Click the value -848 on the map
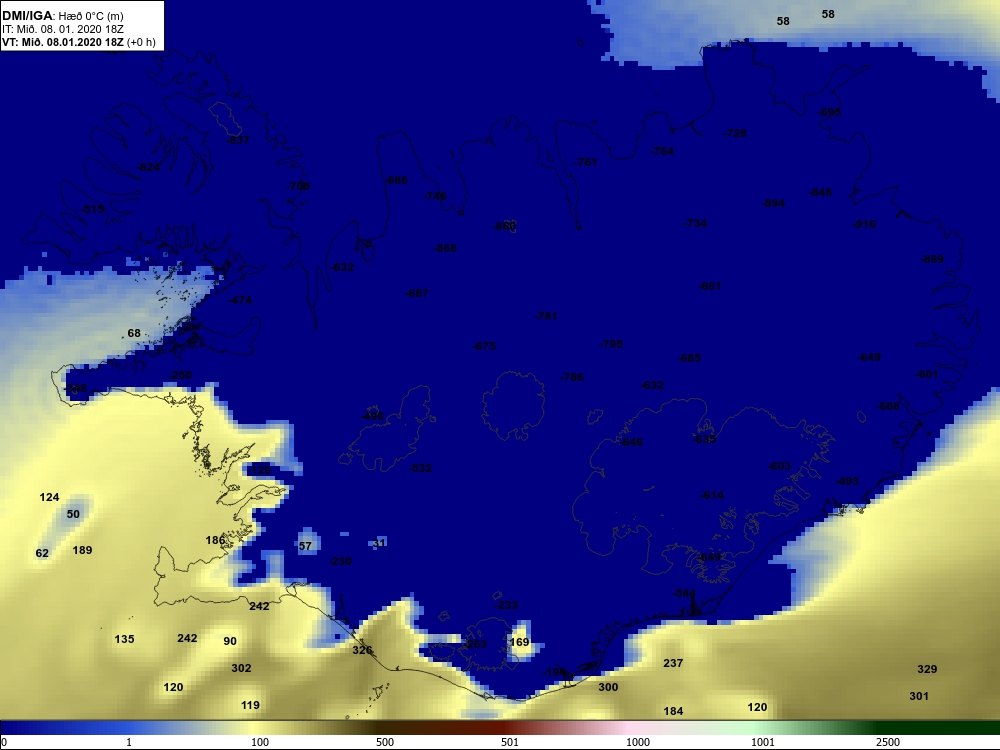 [x=820, y=192]
